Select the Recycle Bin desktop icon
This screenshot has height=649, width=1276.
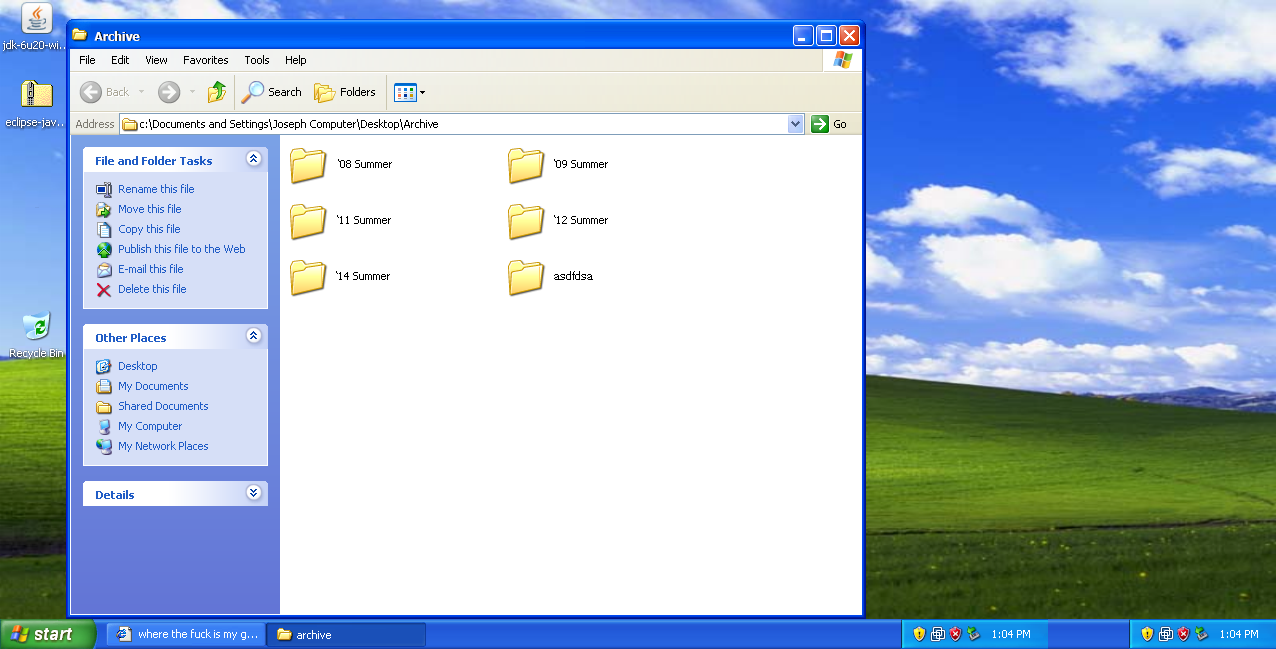tap(36, 326)
